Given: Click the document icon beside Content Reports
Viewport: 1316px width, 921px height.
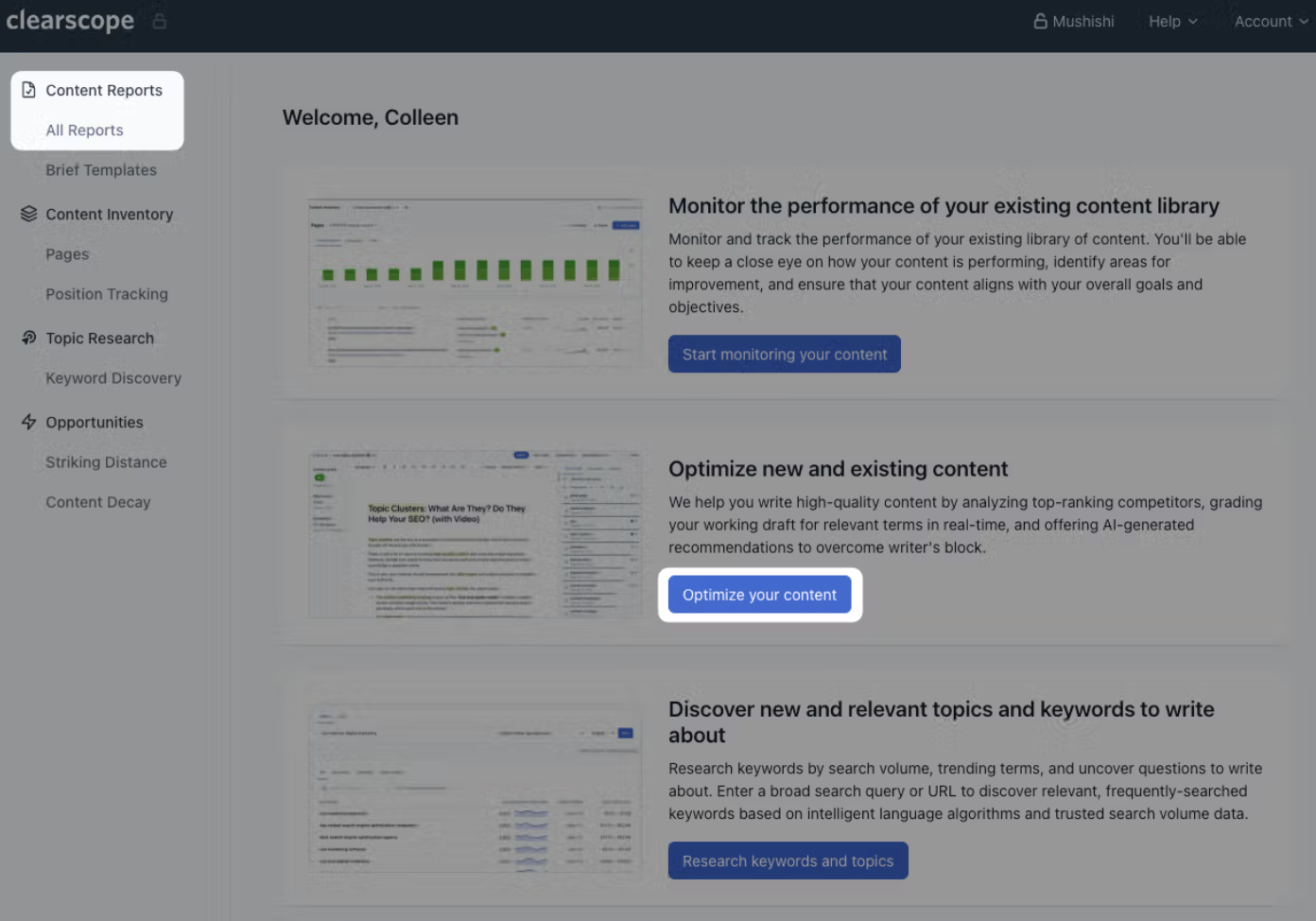Looking at the screenshot, I should click(x=28, y=90).
